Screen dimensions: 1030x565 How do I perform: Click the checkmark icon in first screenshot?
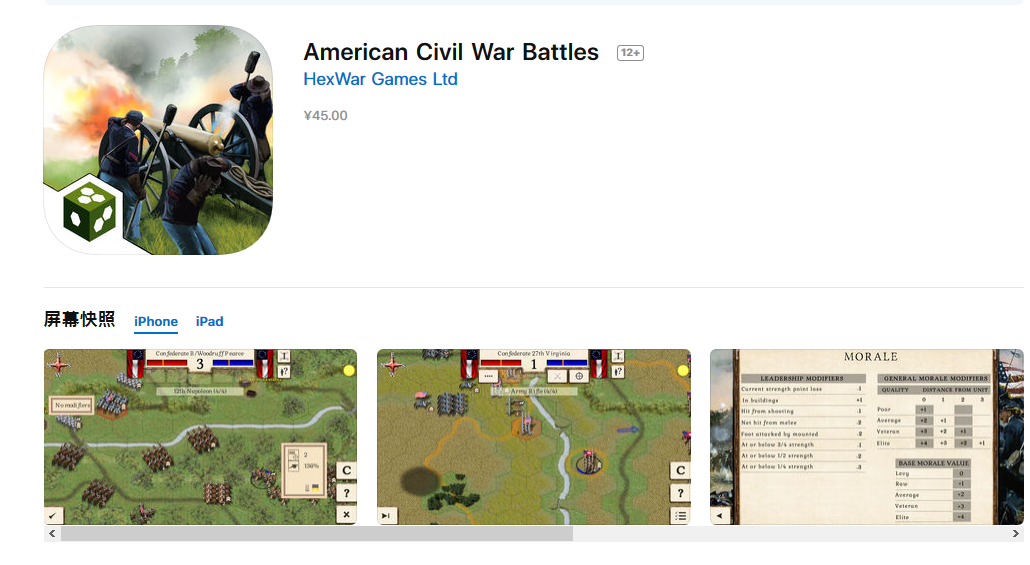pyautogui.click(x=53, y=516)
